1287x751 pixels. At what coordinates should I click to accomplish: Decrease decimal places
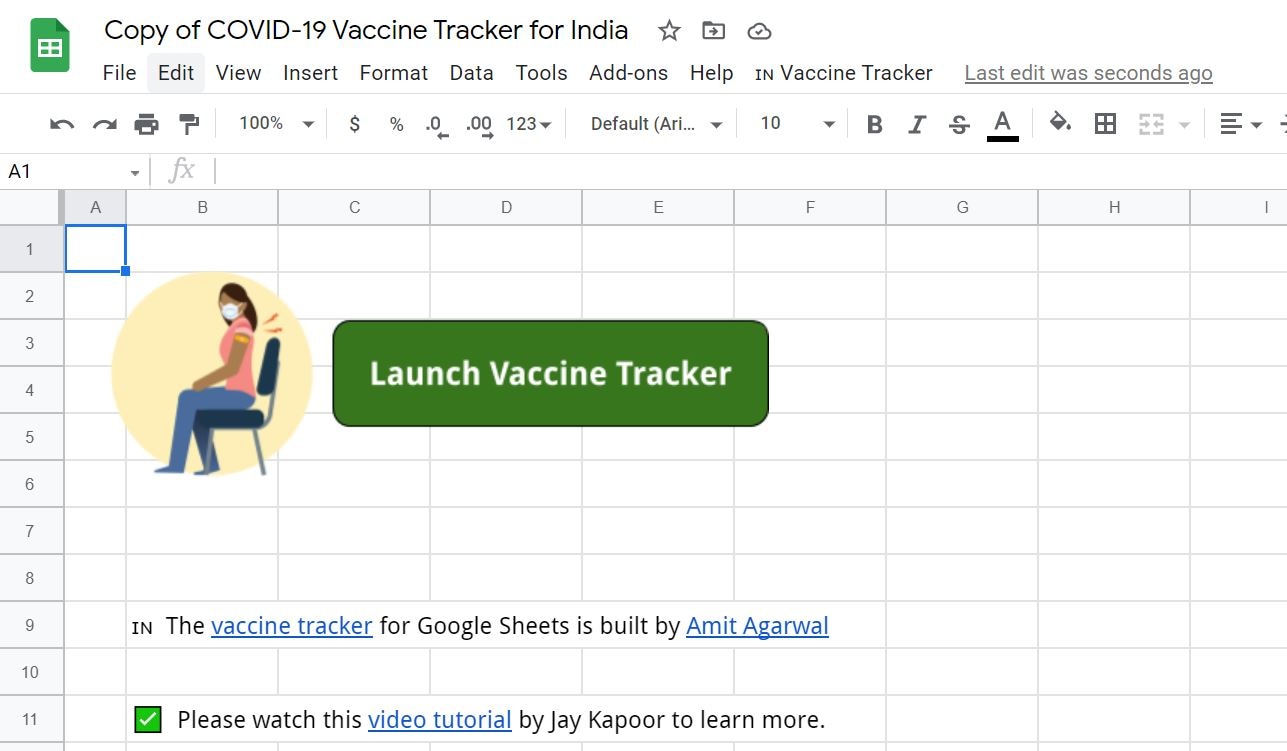435,123
